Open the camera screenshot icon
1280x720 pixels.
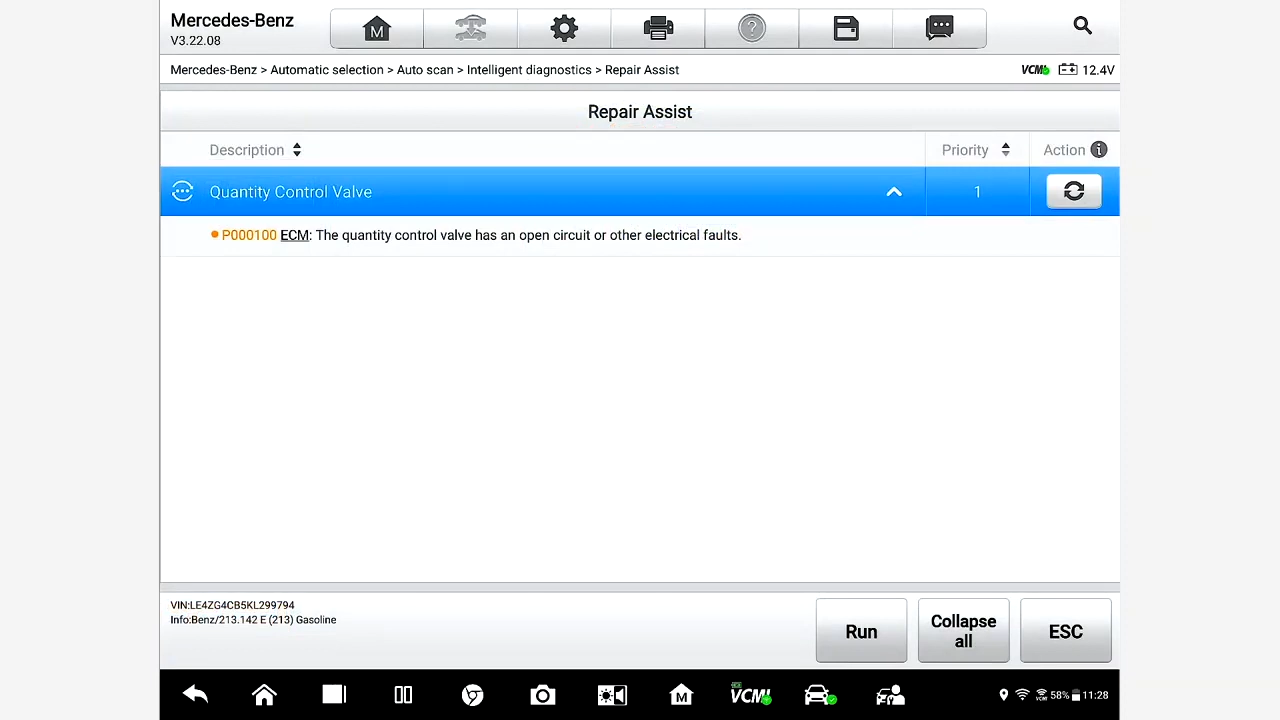pyautogui.click(x=542, y=695)
